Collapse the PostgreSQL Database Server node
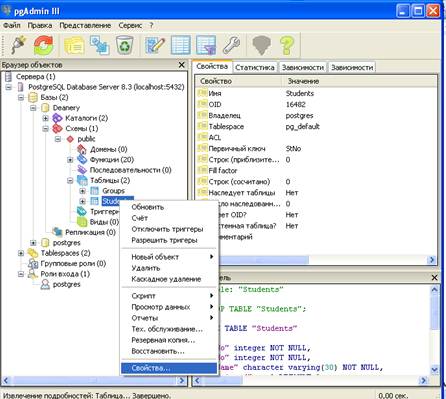Screen dimensions: 446x399 click(8, 87)
